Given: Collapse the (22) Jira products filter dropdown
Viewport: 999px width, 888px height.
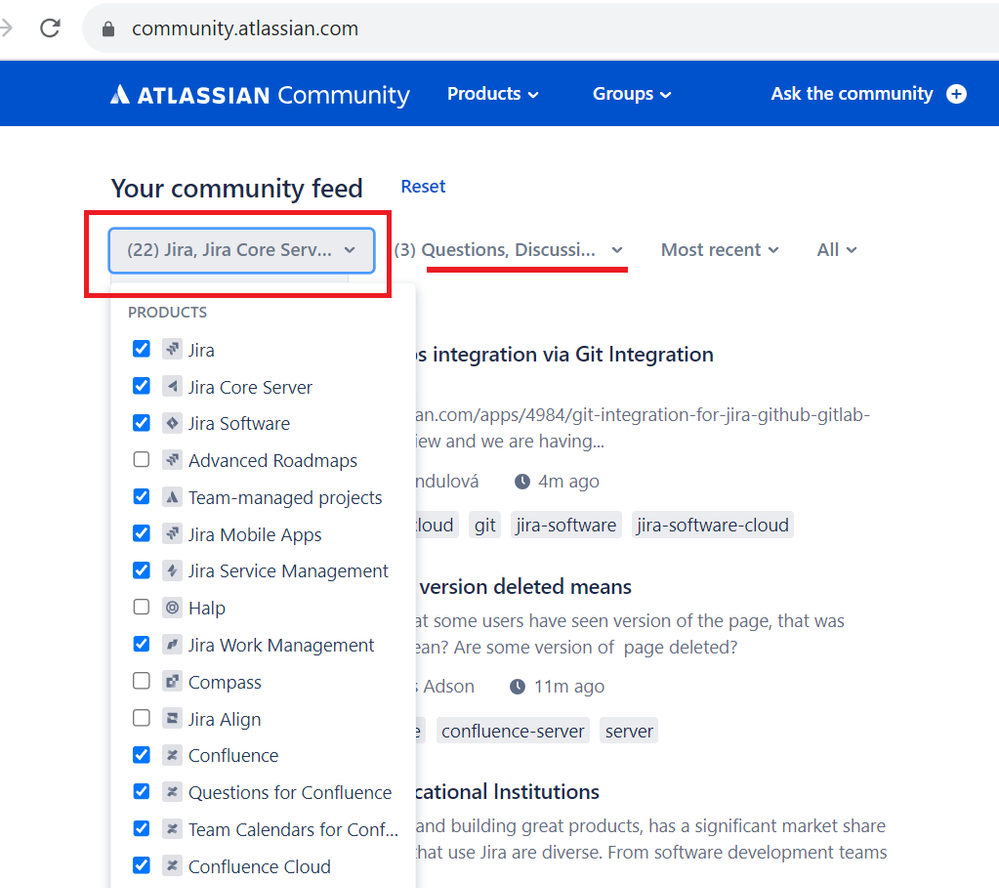Looking at the screenshot, I should tap(241, 250).
